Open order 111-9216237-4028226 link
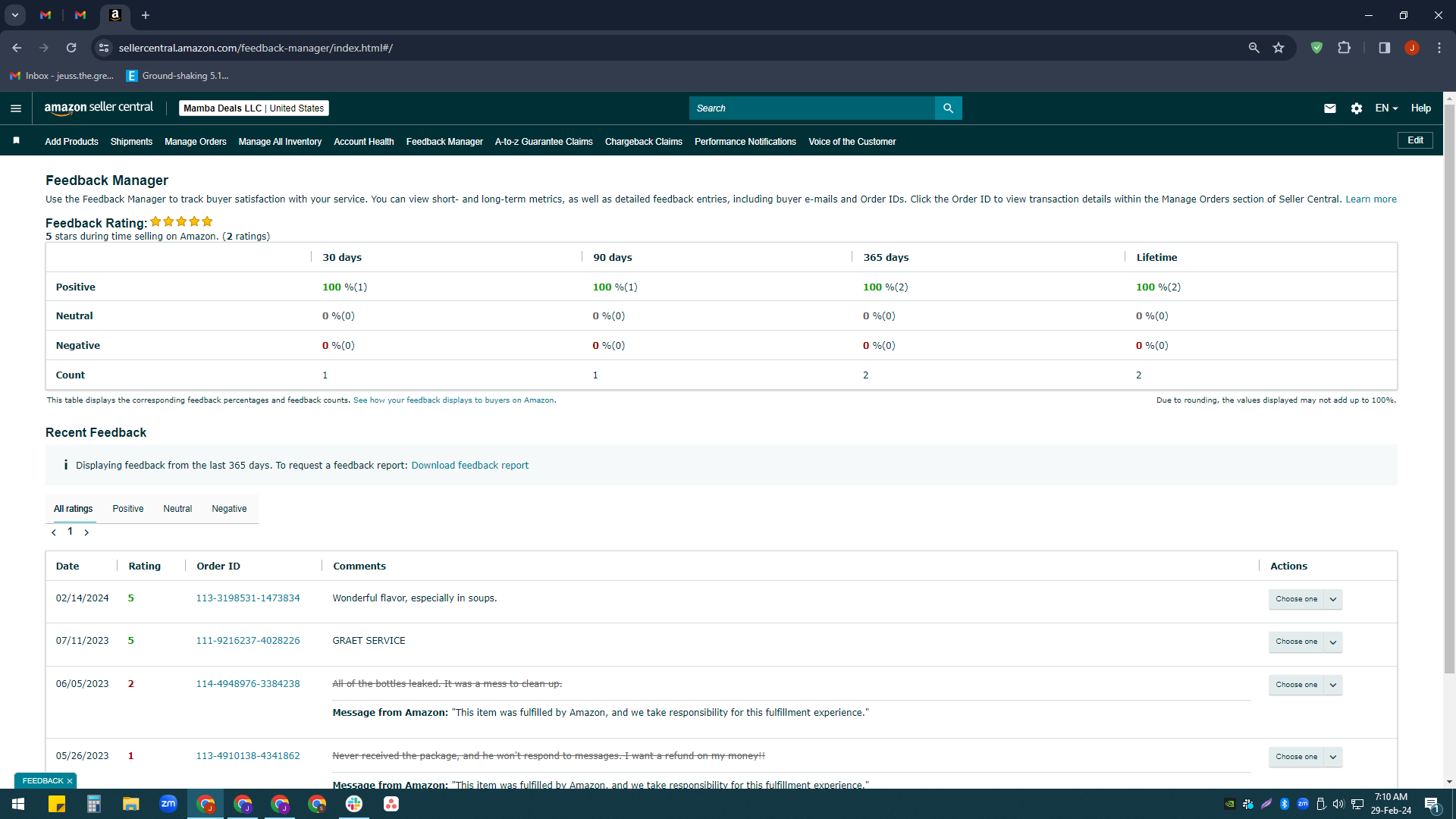1456x819 pixels. point(248,641)
